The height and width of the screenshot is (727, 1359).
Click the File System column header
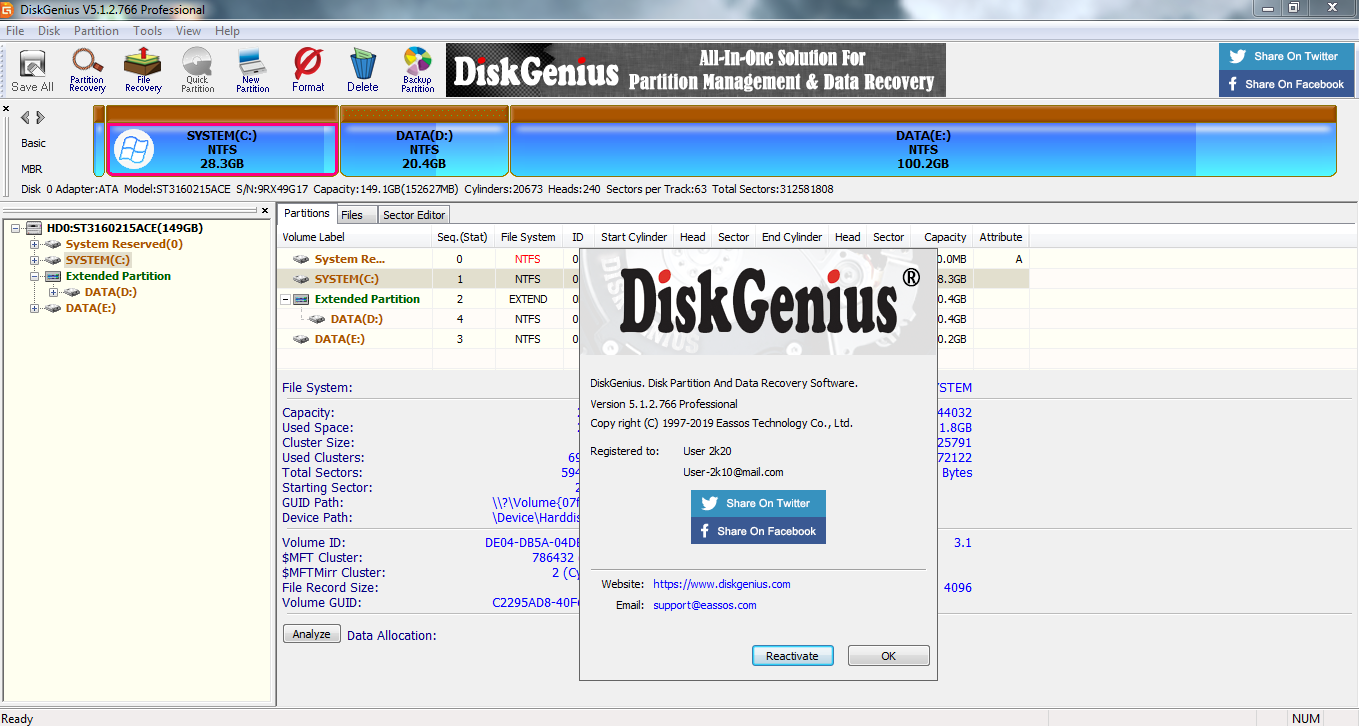pyautogui.click(x=528, y=237)
